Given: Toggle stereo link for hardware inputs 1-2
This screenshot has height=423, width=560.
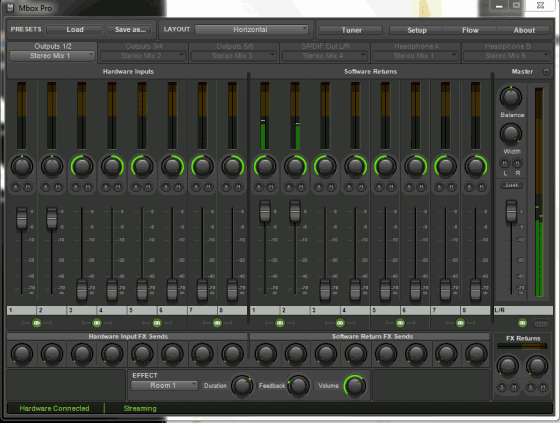Looking at the screenshot, I should [37, 323].
